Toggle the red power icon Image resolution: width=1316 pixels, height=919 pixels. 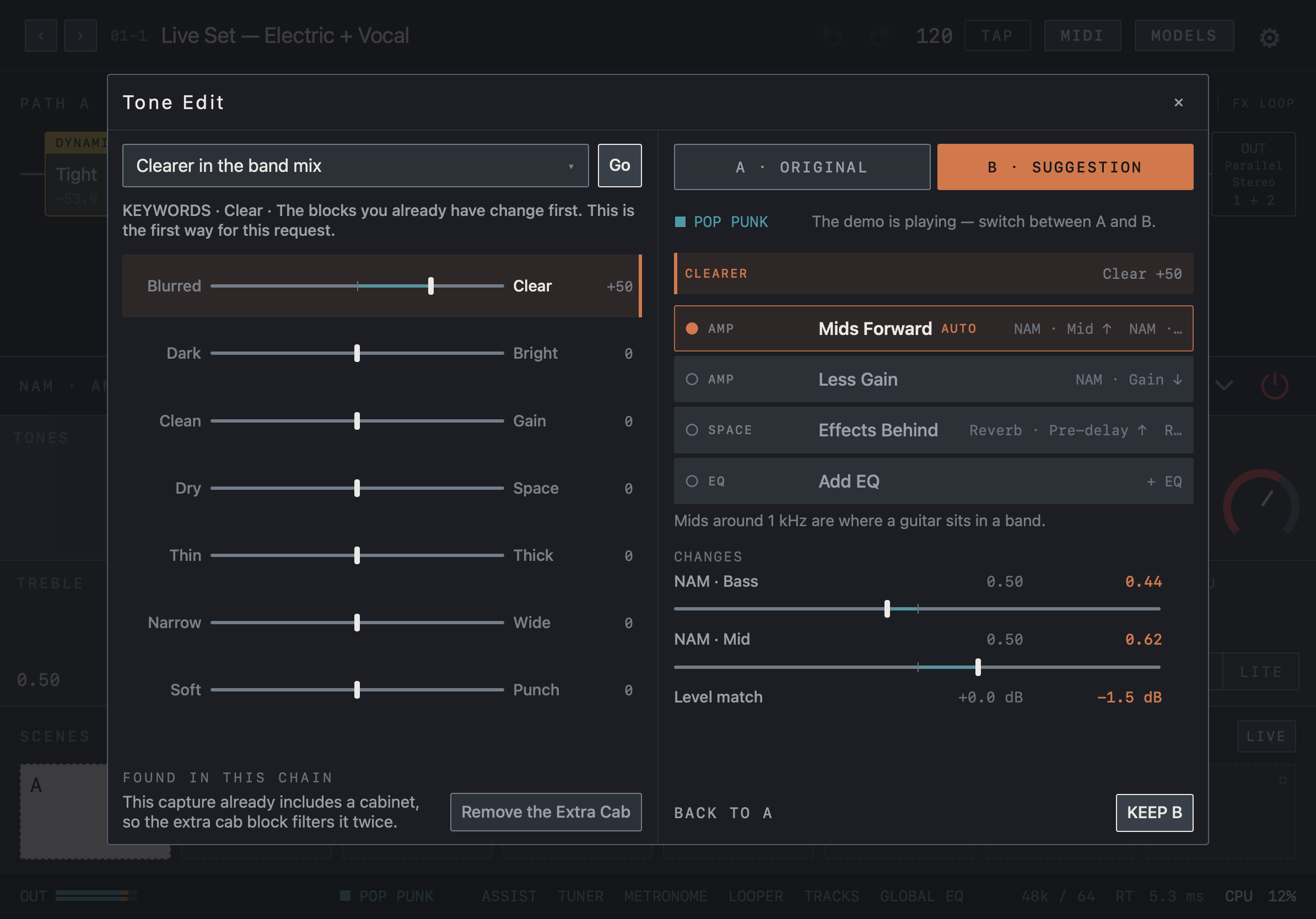1274,386
